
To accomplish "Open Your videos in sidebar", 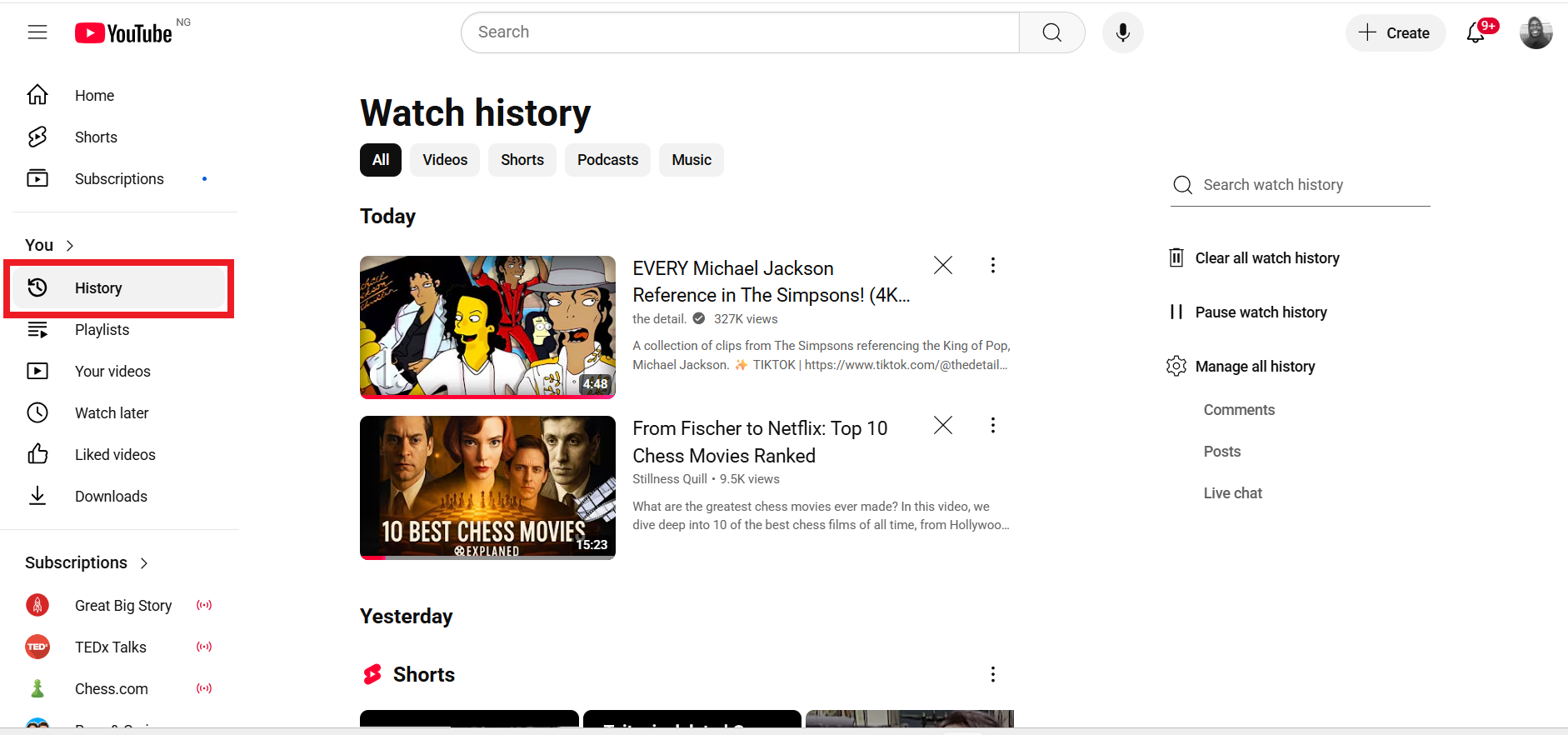I will 118,372.
